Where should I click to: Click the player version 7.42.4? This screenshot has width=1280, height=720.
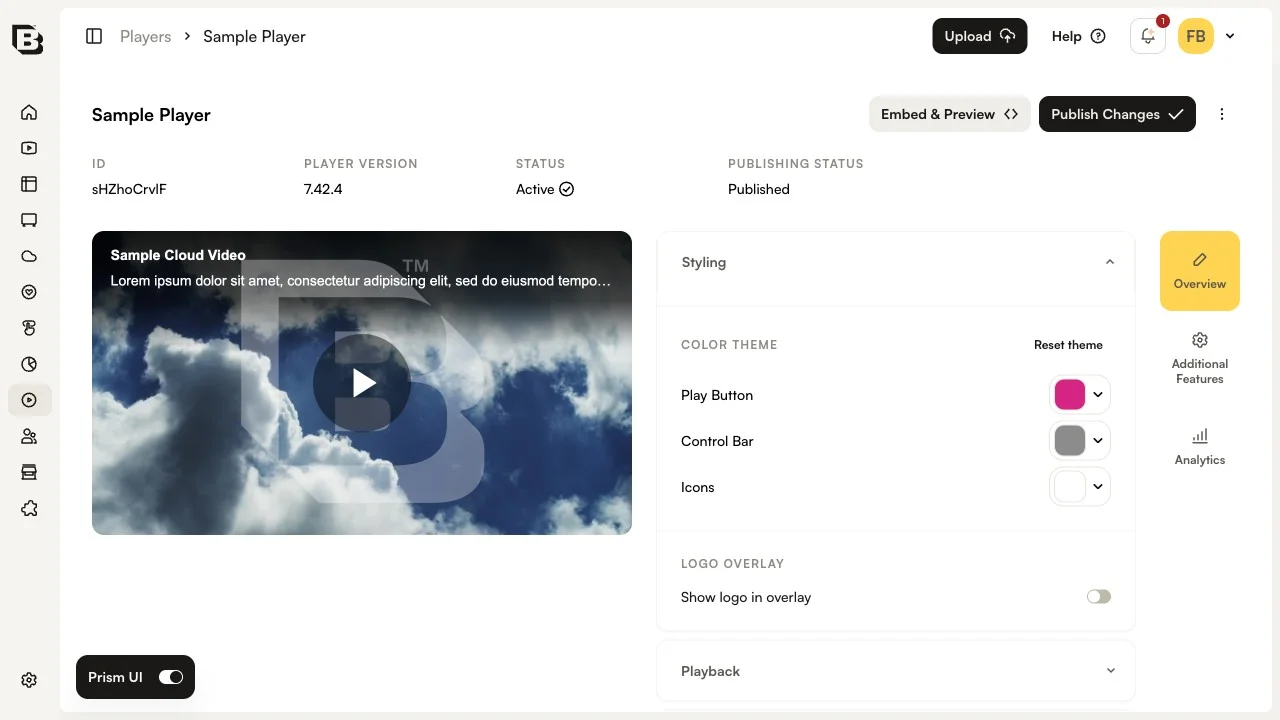[x=323, y=189]
